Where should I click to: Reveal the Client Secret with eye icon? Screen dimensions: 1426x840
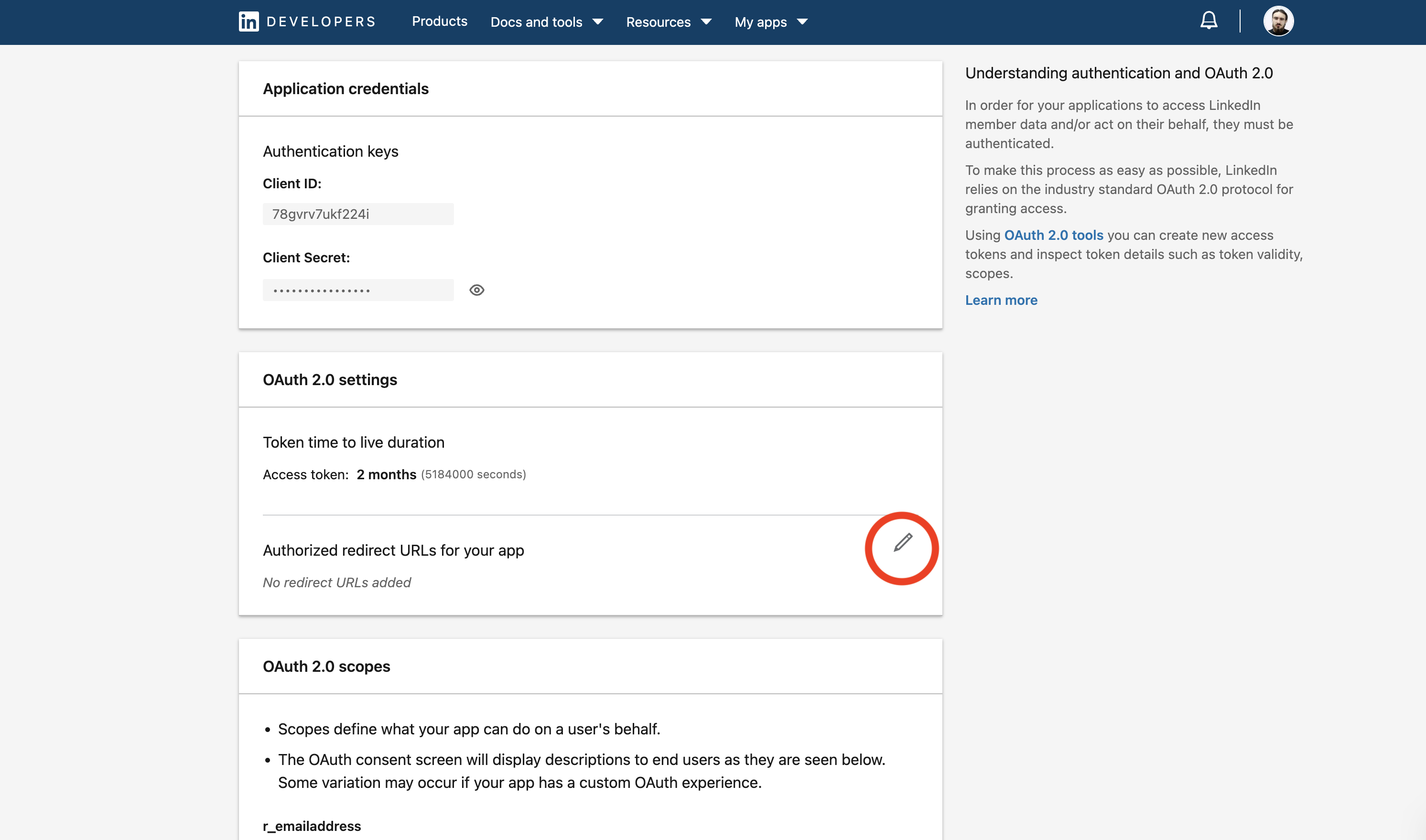[476, 290]
